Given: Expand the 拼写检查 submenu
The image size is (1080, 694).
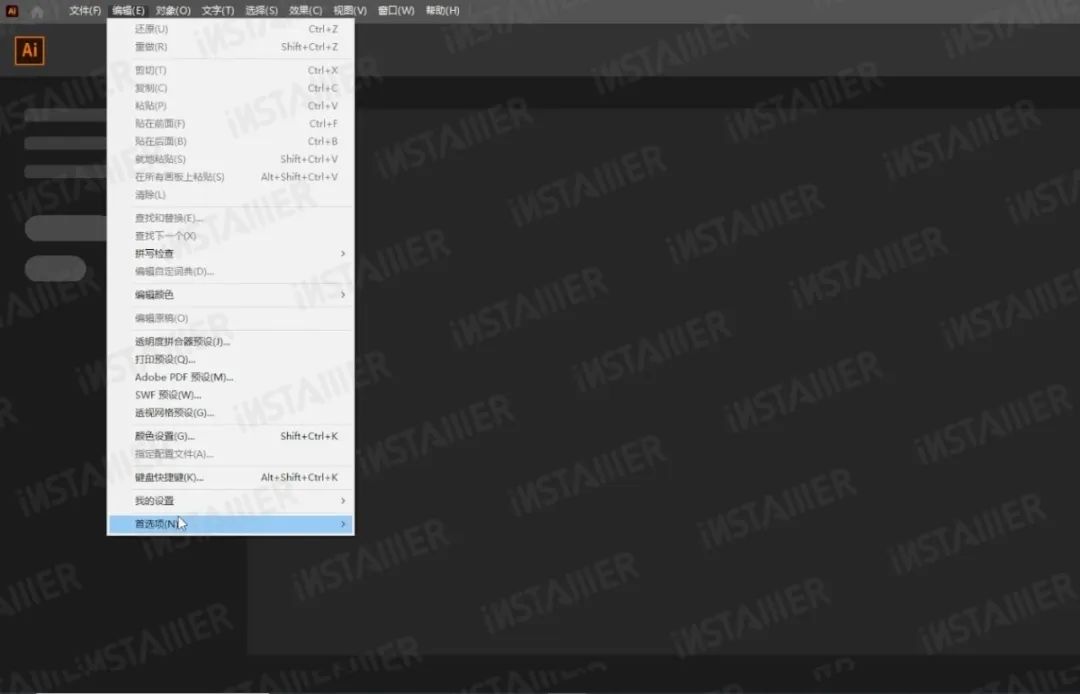Looking at the screenshot, I should tap(231, 253).
